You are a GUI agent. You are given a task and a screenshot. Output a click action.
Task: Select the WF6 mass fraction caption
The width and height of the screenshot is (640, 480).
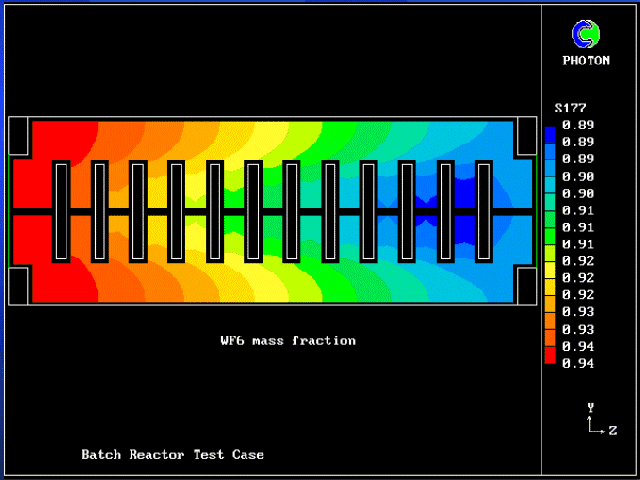288,341
